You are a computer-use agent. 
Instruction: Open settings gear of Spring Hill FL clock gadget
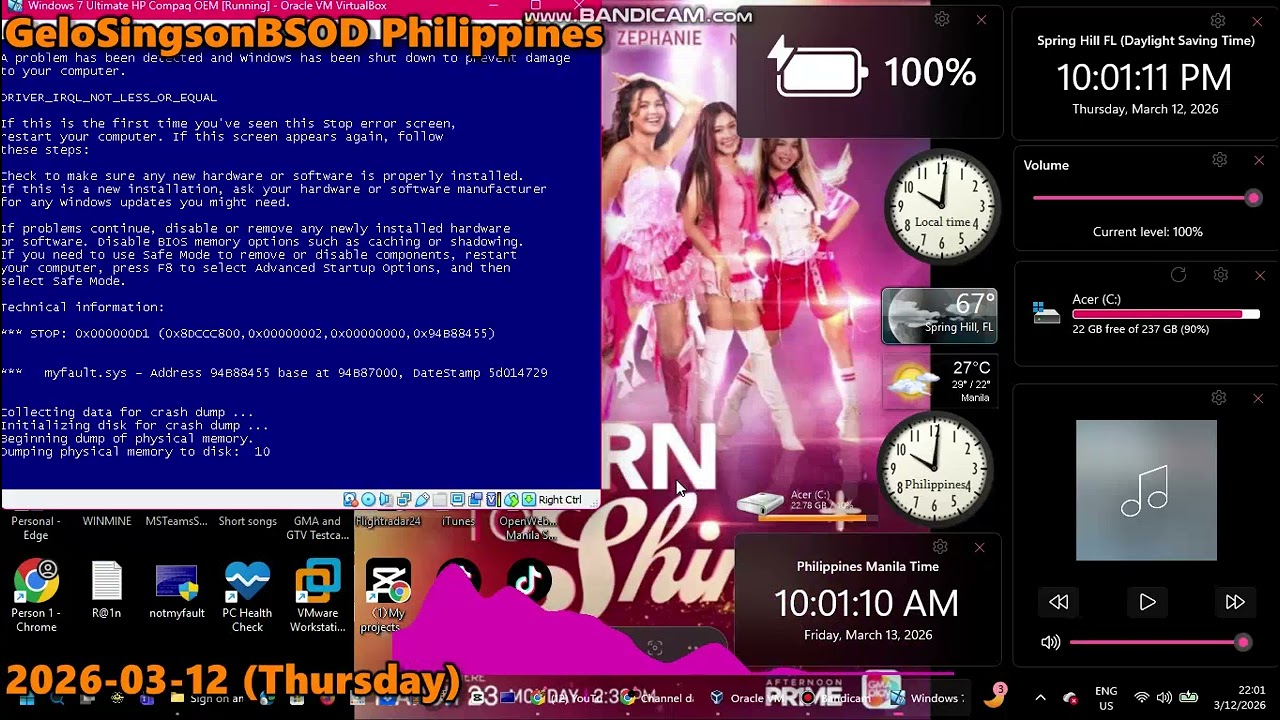(1218, 21)
